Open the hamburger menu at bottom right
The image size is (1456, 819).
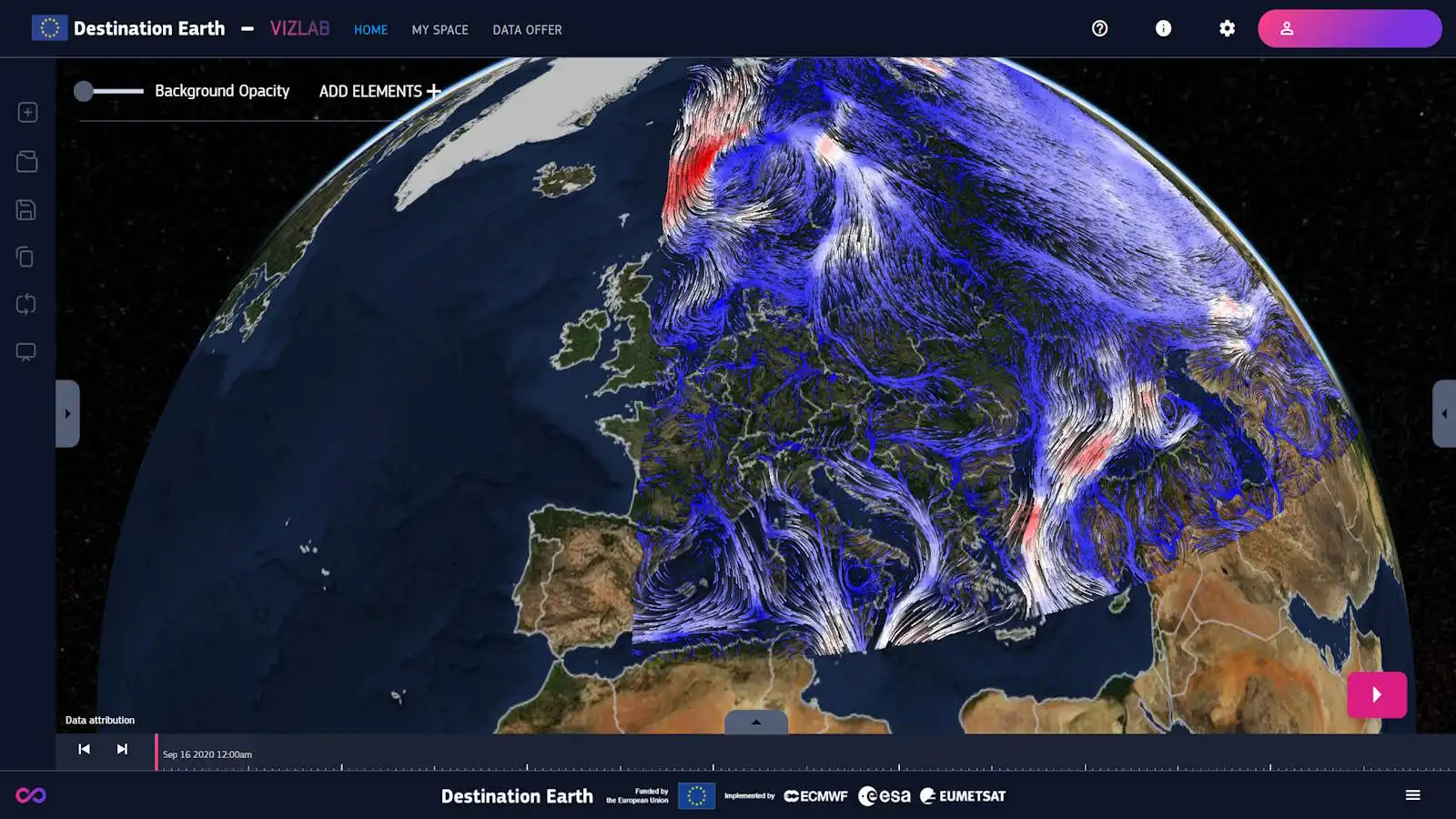tap(1412, 795)
